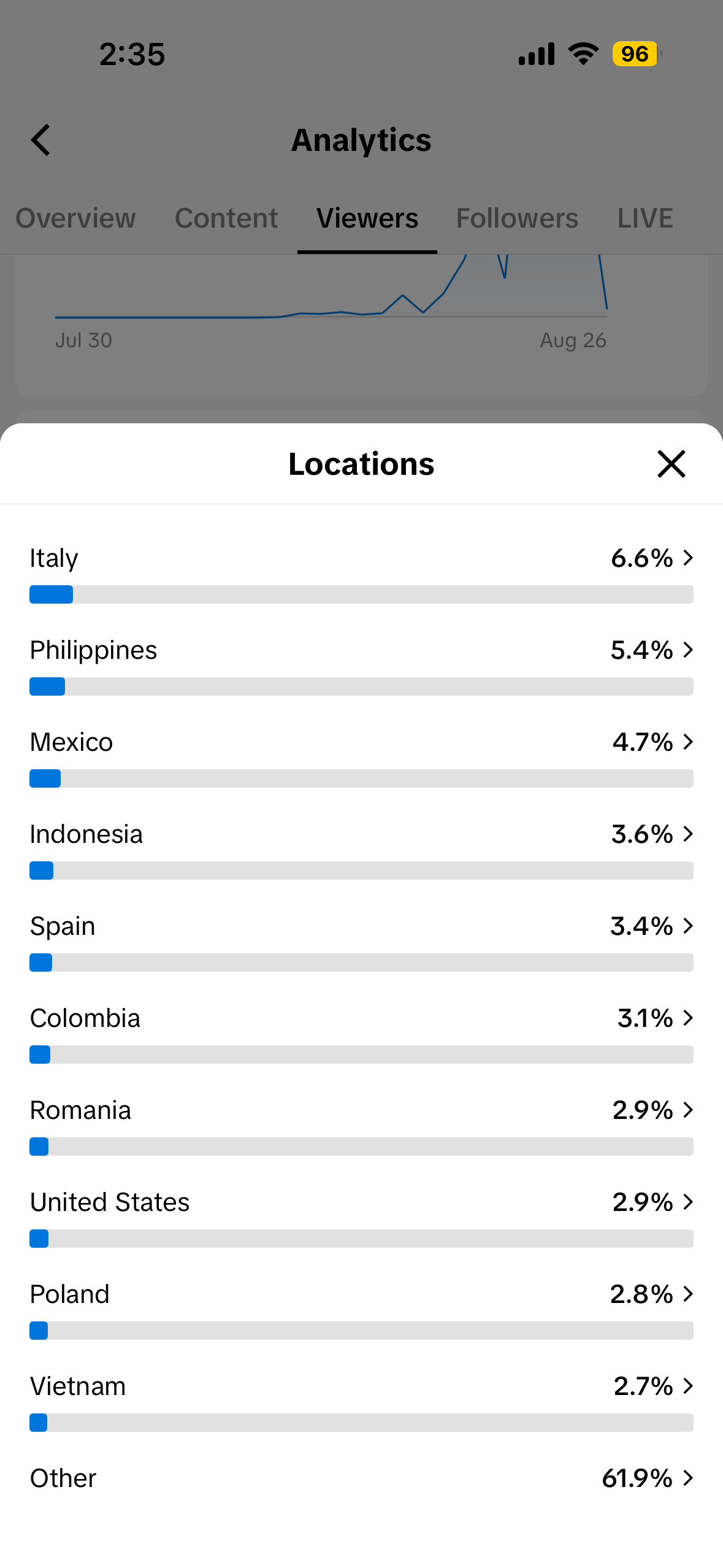Expand Mexico 4.7% chevron
723x1568 pixels.
coord(688,742)
